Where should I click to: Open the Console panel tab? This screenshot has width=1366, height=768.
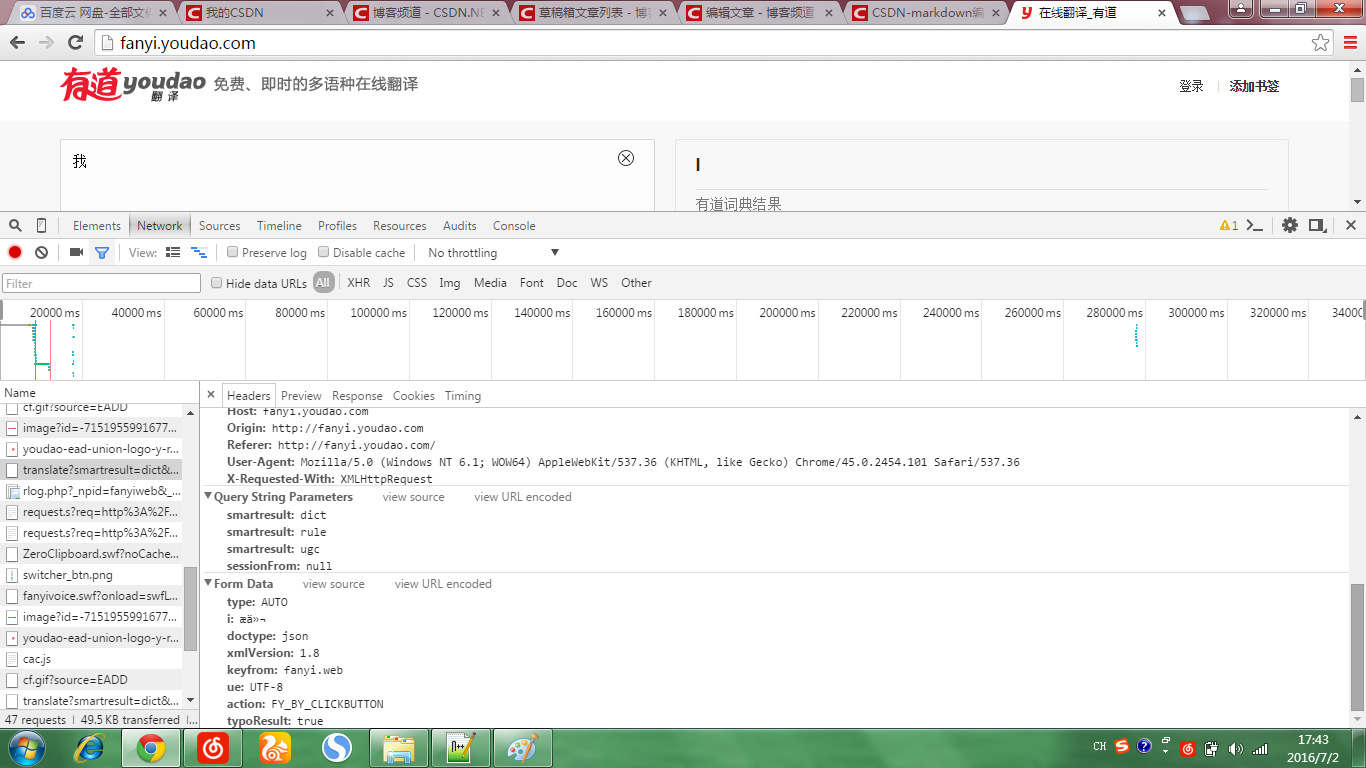[x=514, y=225]
